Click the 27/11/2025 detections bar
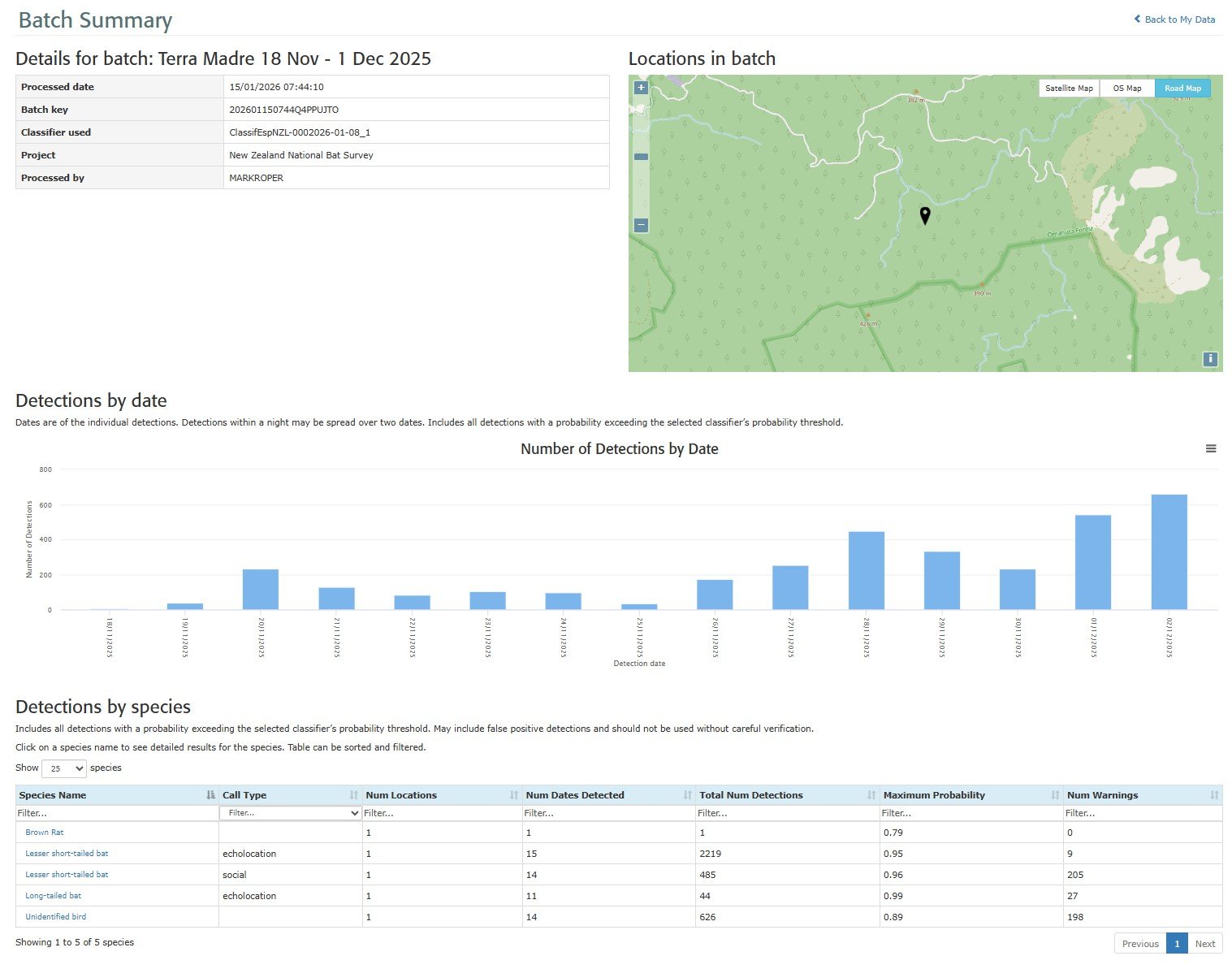 790,588
